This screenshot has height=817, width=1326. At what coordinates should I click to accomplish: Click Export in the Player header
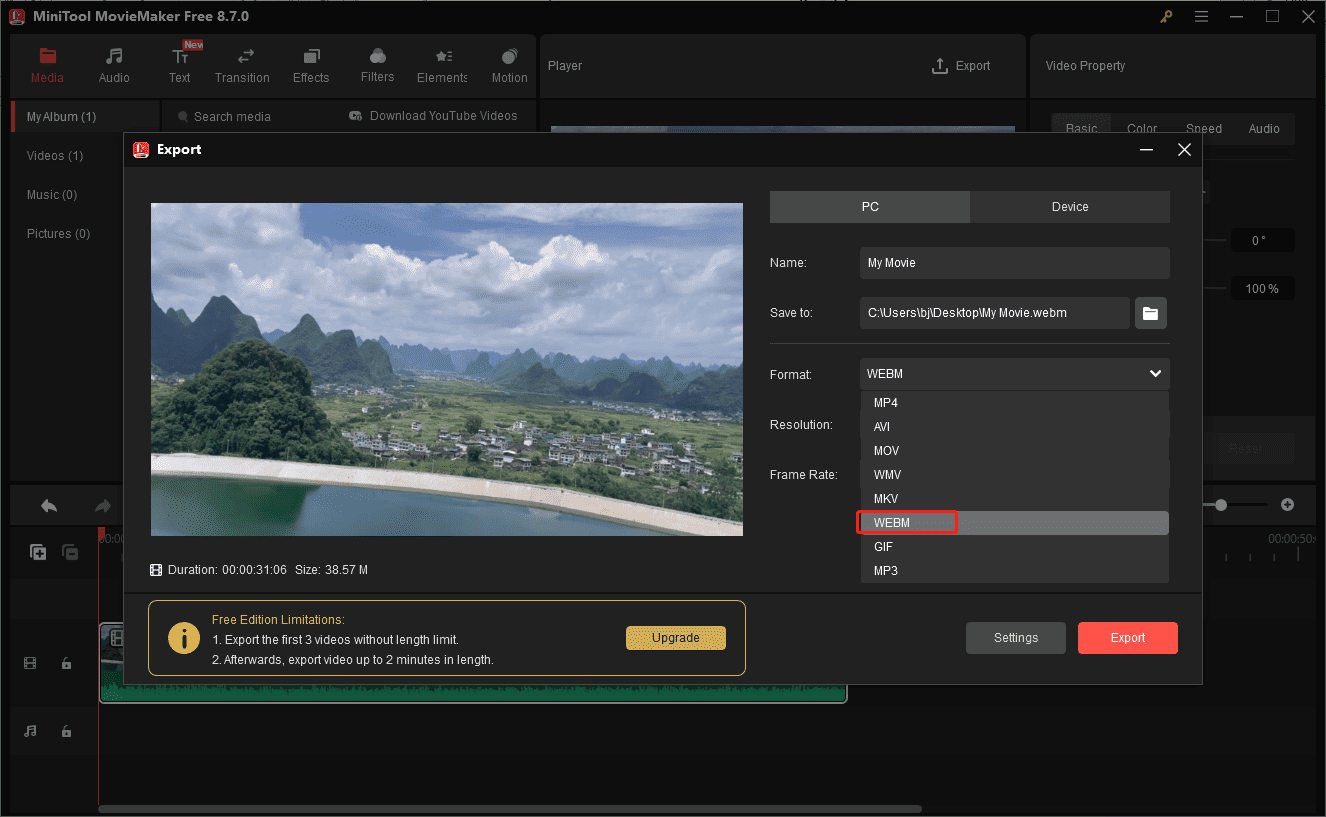tap(961, 66)
